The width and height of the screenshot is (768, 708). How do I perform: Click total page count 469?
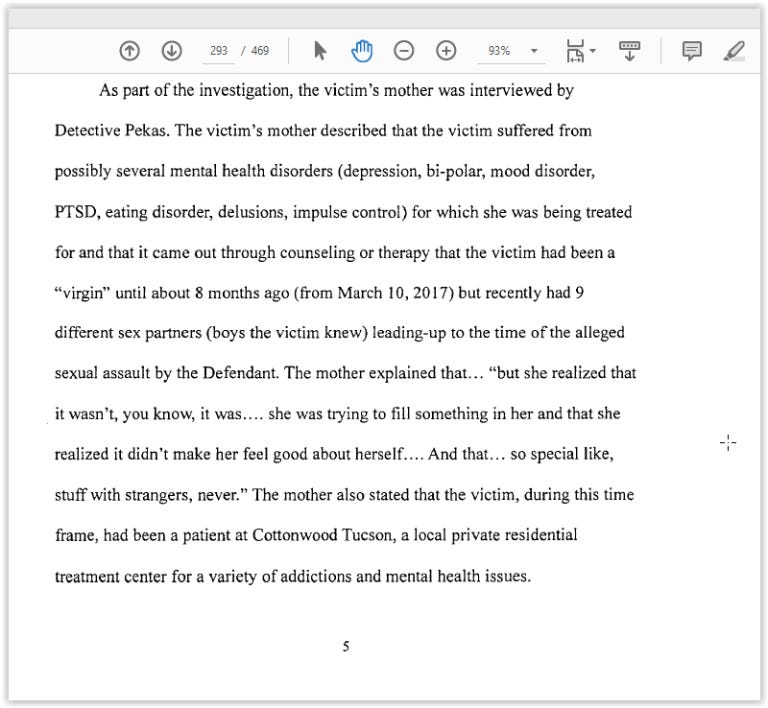pos(260,51)
